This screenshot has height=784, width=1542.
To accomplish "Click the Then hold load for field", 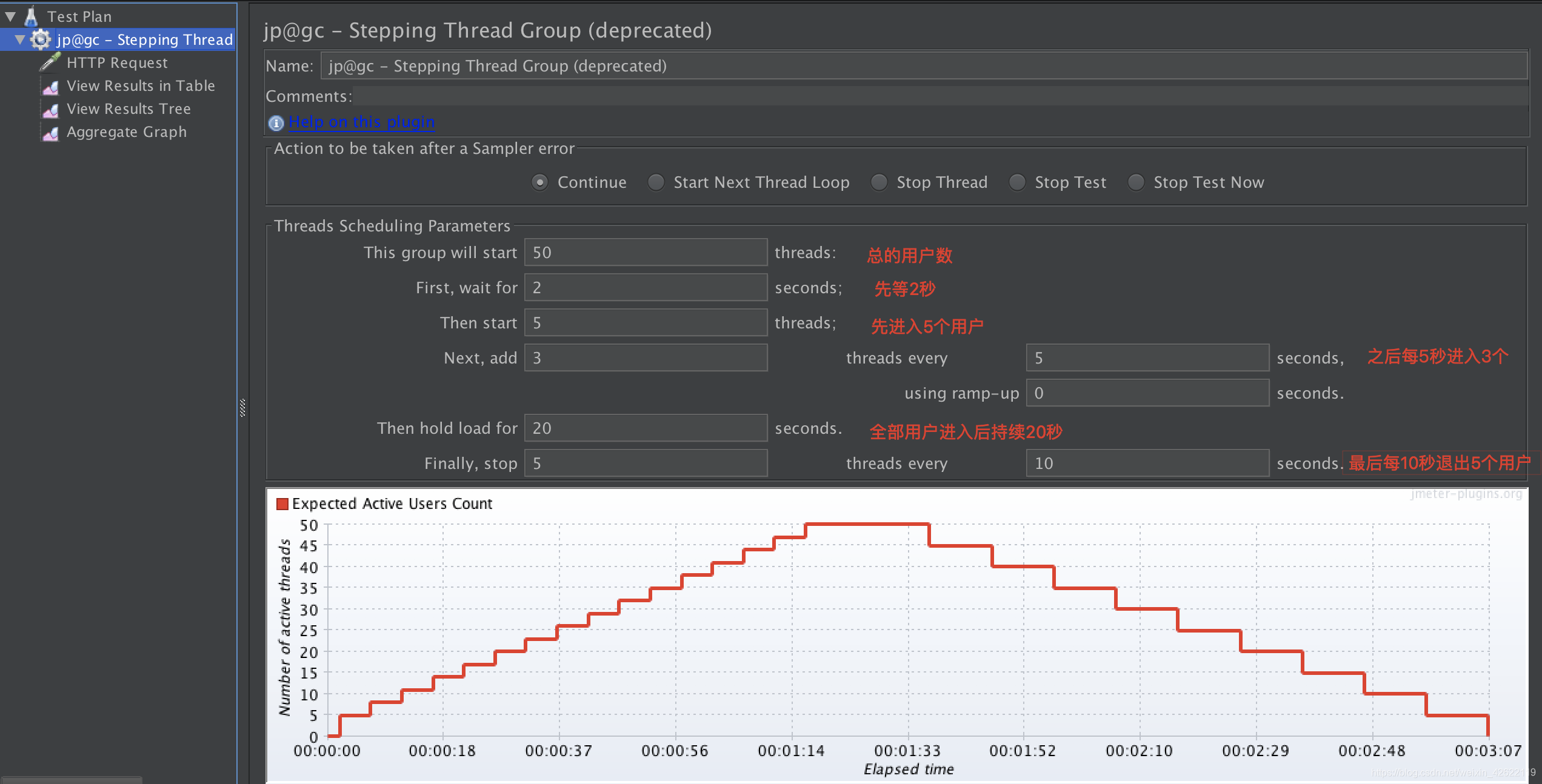I will 646,428.
